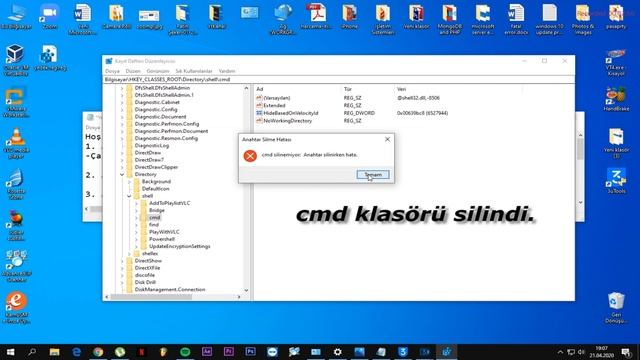Expand the cmd key
Viewport: 640px width, 360px height.
tap(136, 218)
